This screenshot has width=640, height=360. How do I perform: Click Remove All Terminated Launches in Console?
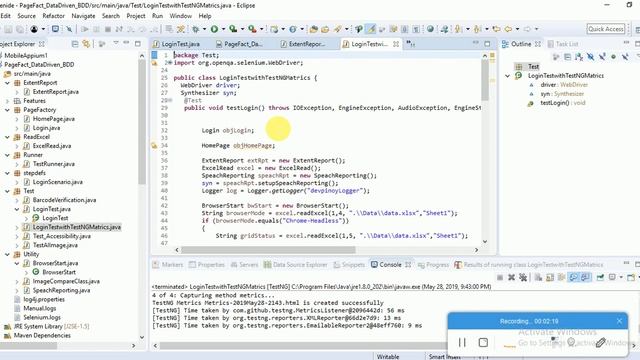point(523,277)
